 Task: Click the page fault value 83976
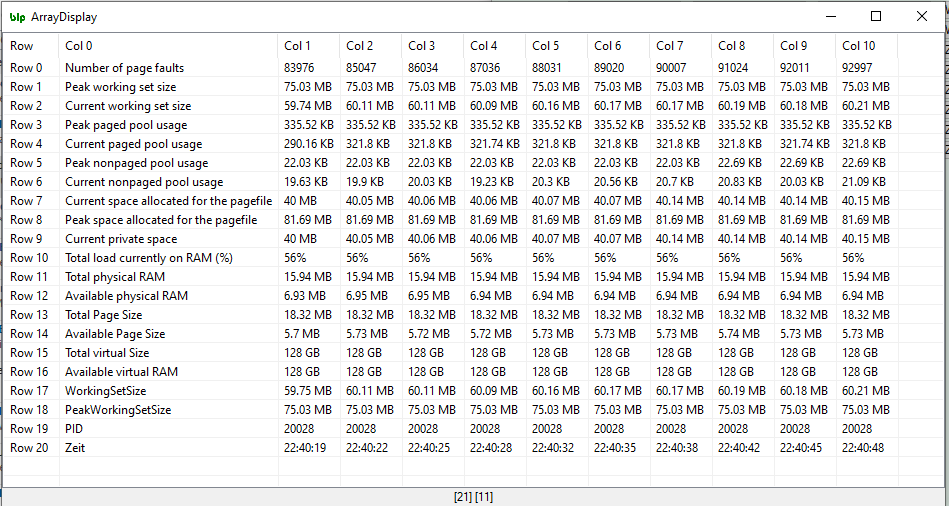pos(300,68)
